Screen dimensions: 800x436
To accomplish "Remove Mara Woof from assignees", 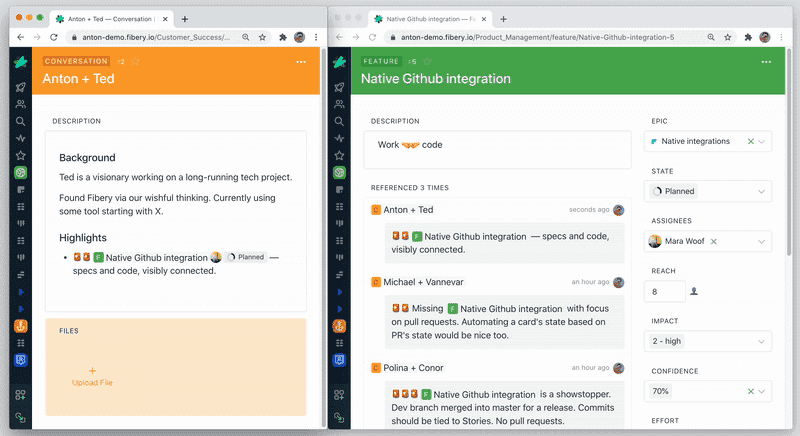I will tap(714, 242).
